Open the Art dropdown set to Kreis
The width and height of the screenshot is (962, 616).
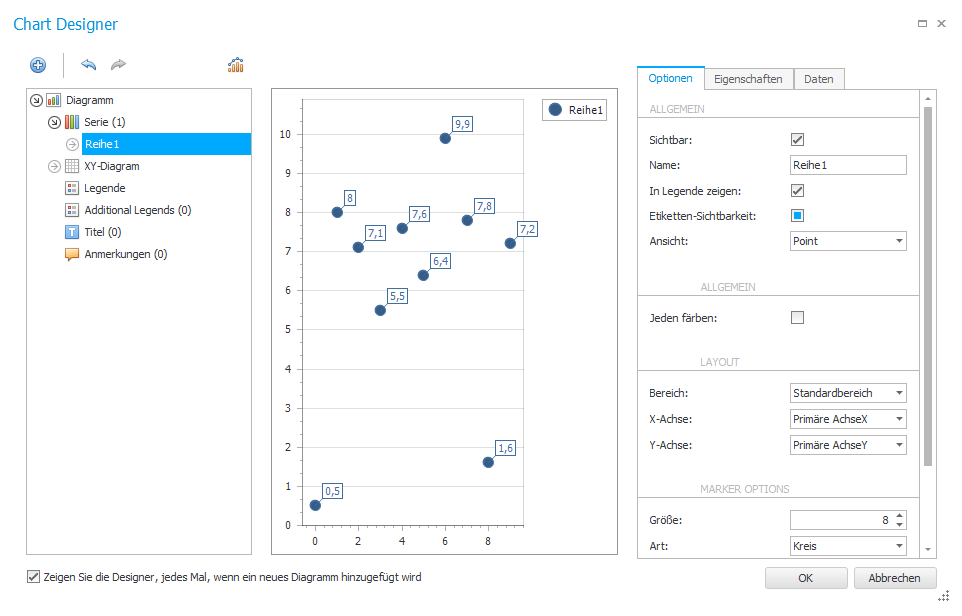[x=848, y=545]
